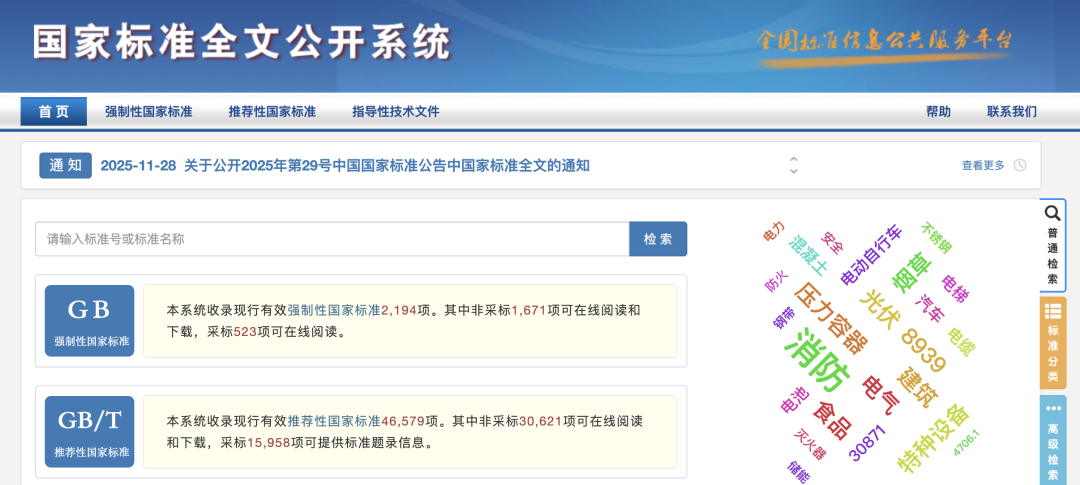Click the down arrow of notice scroller
Viewport: 1080px width, 485px height.
pyautogui.click(x=793, y=170)
